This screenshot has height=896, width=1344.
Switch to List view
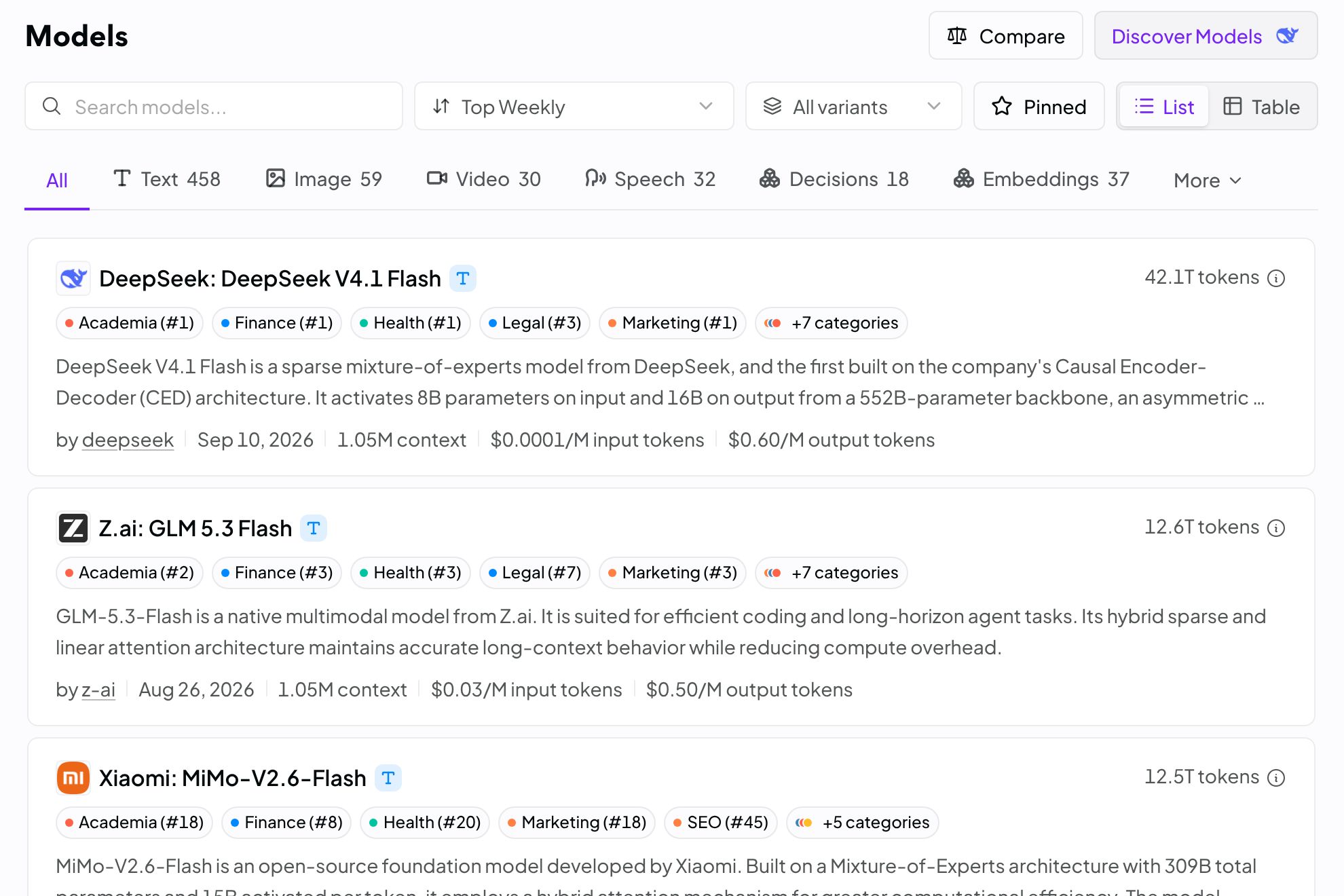[x=1163, y=107]
